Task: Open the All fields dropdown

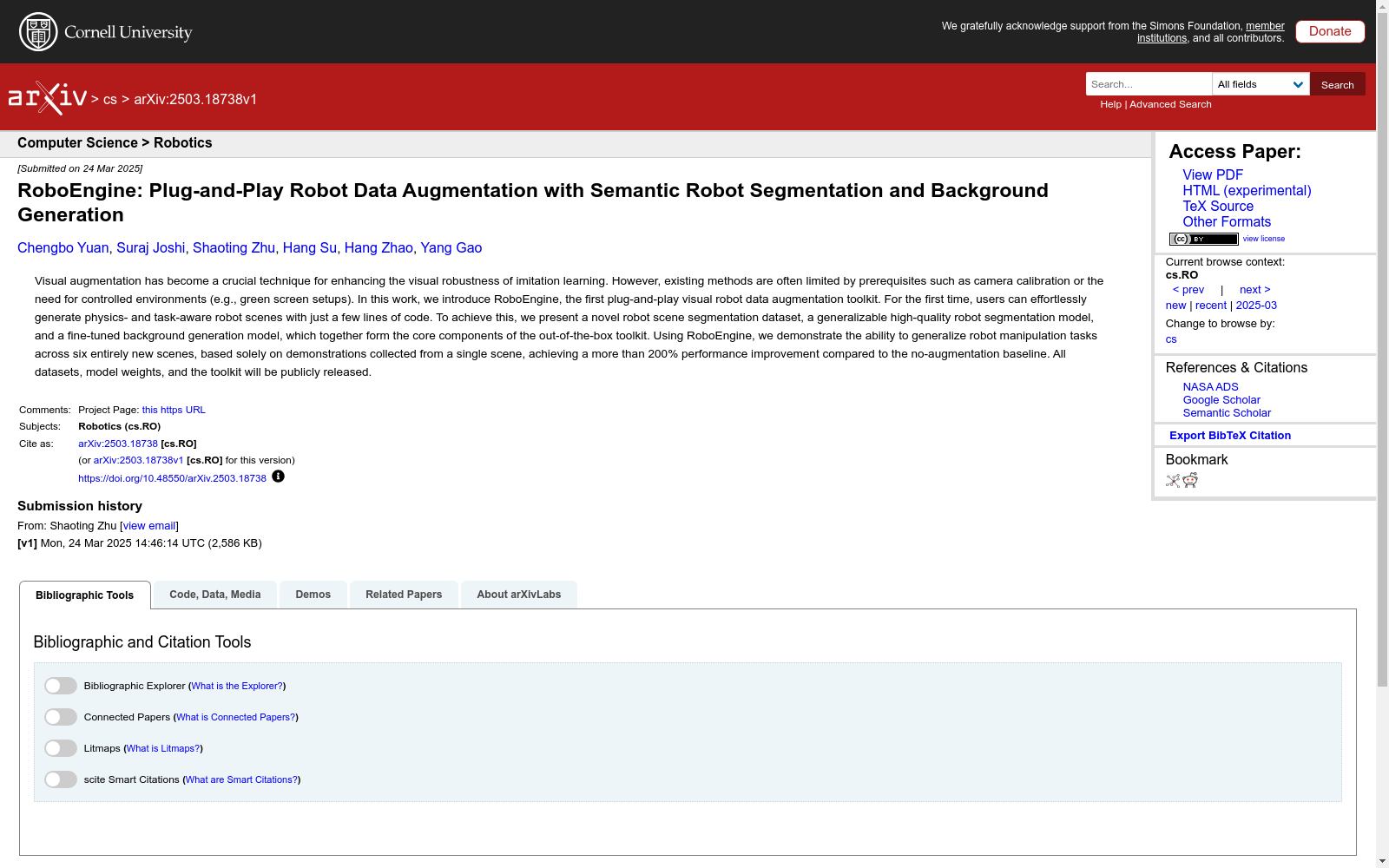Action: tap(1261, 84)
